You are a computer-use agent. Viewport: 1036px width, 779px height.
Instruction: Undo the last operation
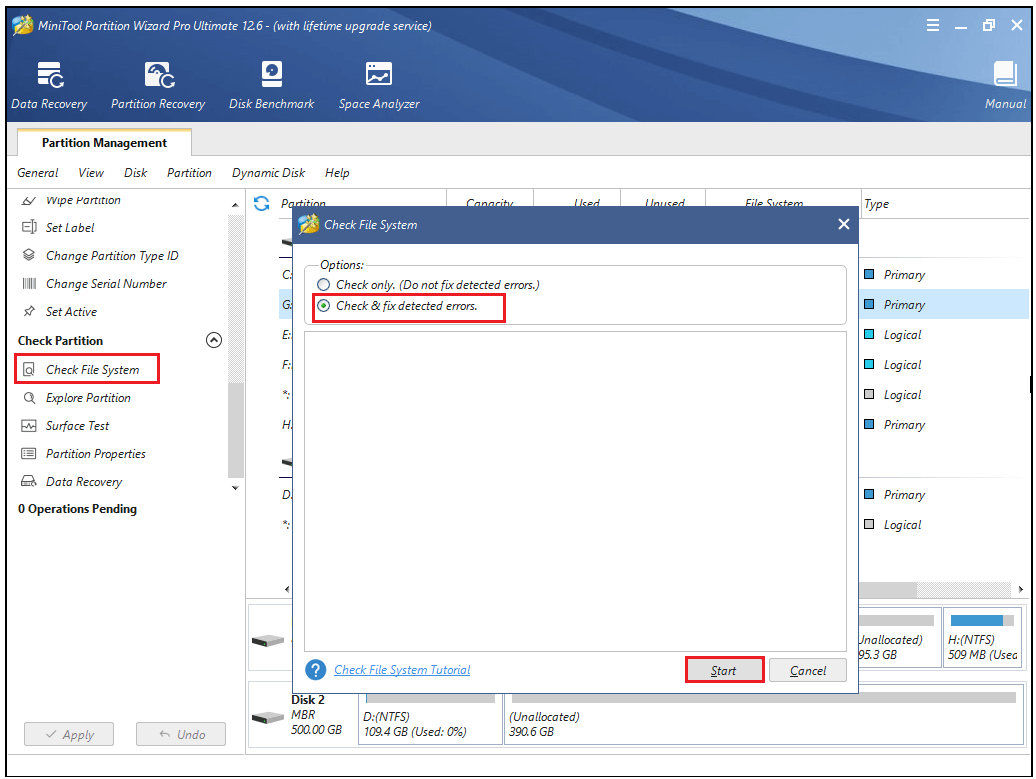[x=181, y=734]
